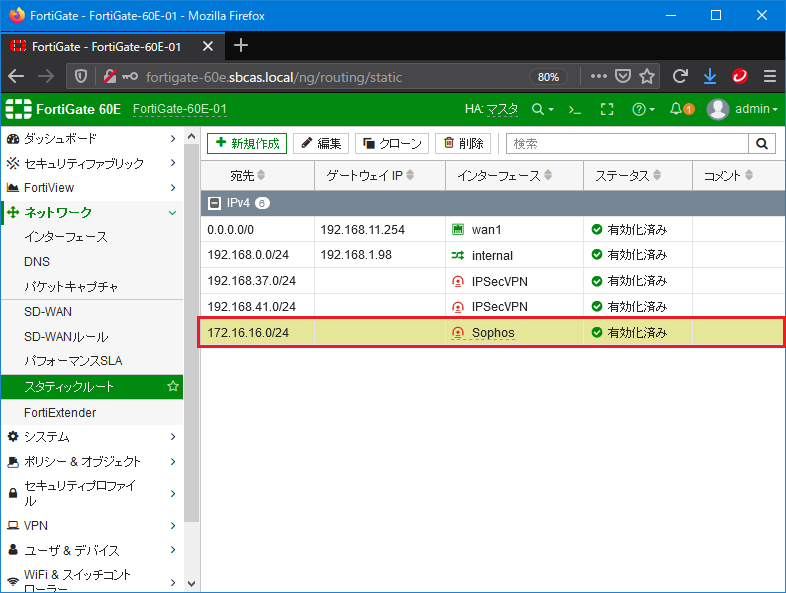Open the CLI console icon
This screenshot has width=786, height=593.
pos(574,109)
